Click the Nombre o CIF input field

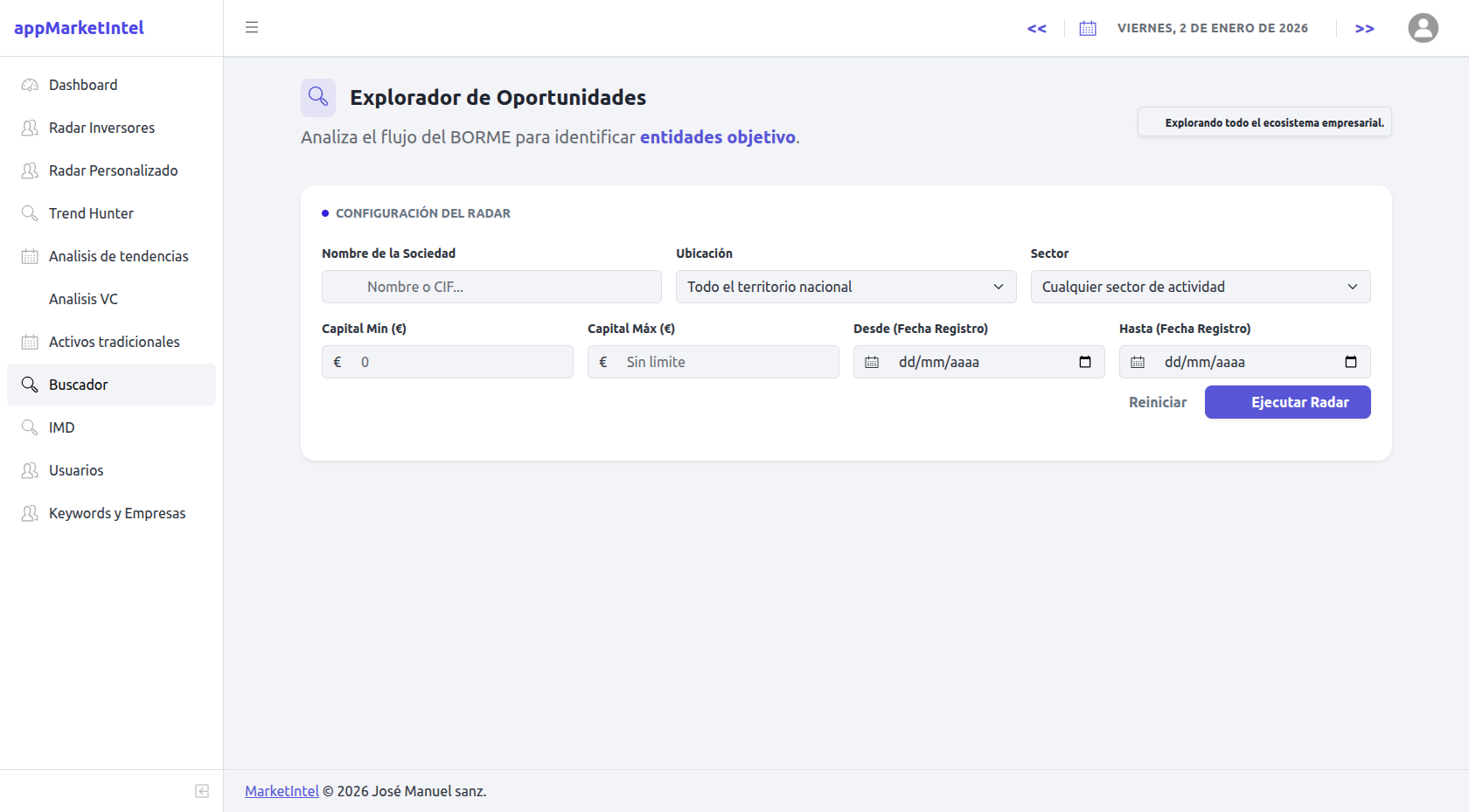click(x=491, y=287)
